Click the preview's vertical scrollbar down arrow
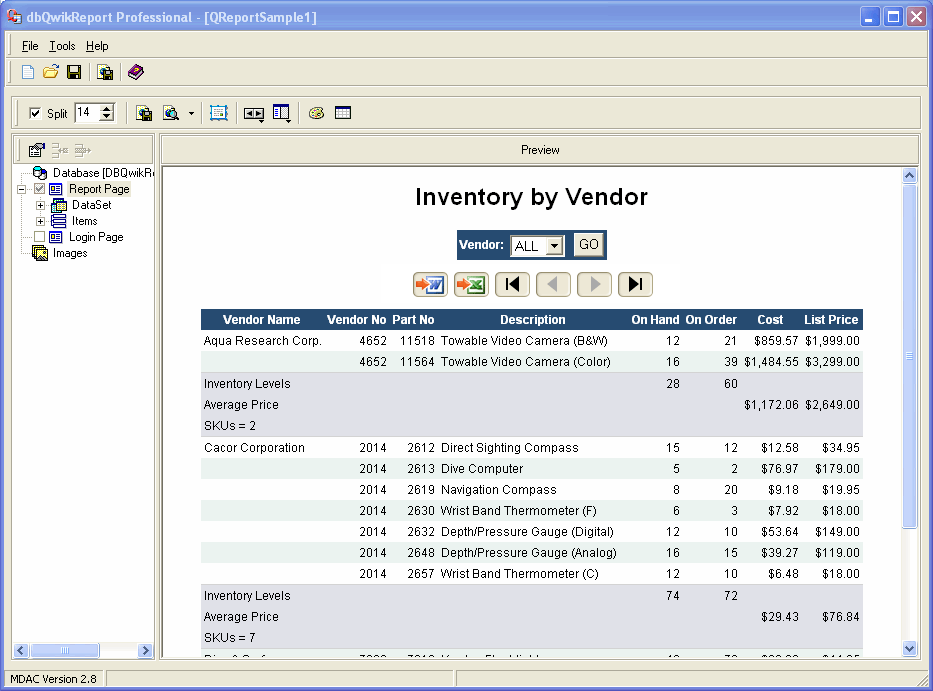 coord(909,648)
